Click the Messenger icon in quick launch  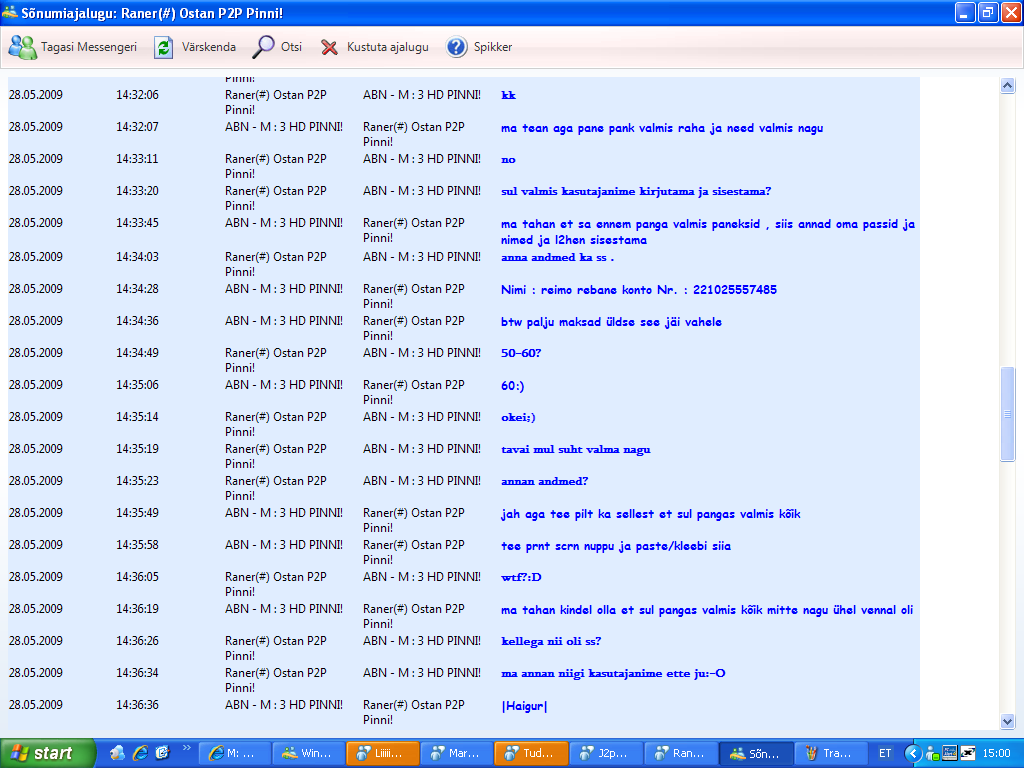pyautogui.click(x=118, y=753)
